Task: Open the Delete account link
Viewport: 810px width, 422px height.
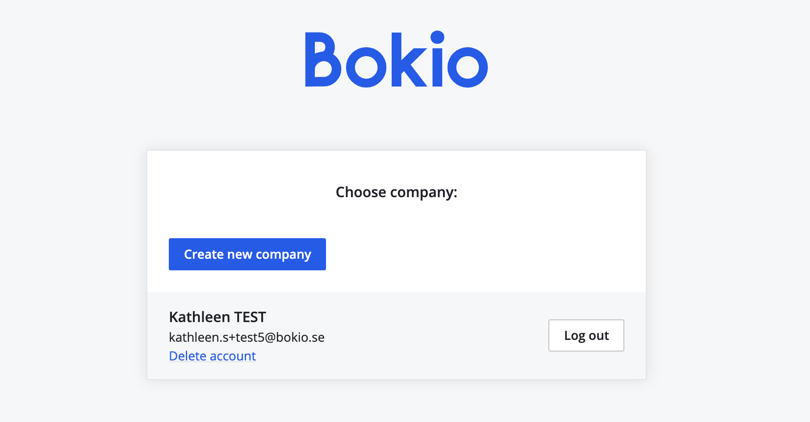Action: point(212,356)
